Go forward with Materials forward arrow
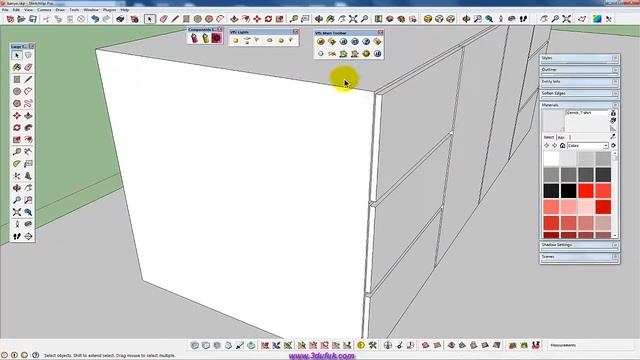The height and width of the screenshot is (360, 640). (x=554, y=146)
